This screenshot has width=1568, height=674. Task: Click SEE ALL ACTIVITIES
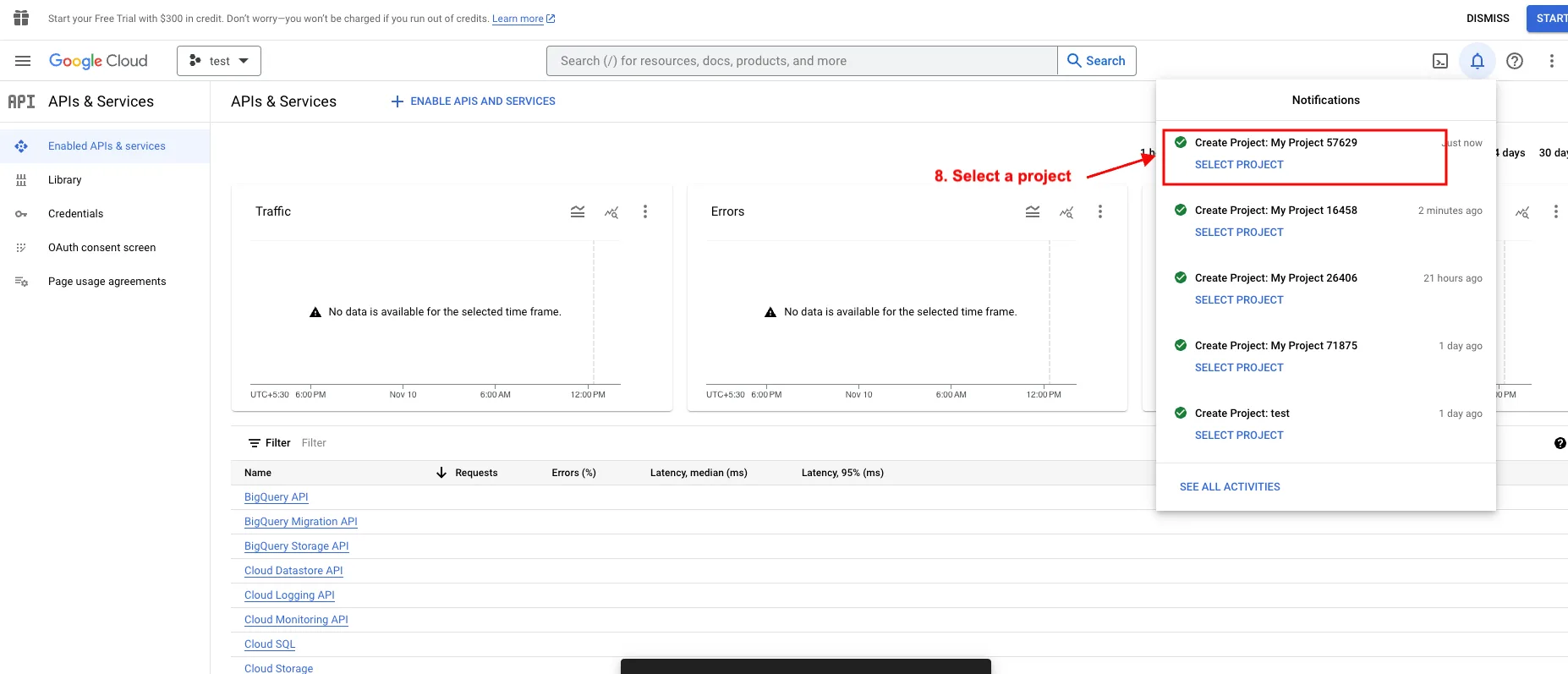click(1230, 487)
